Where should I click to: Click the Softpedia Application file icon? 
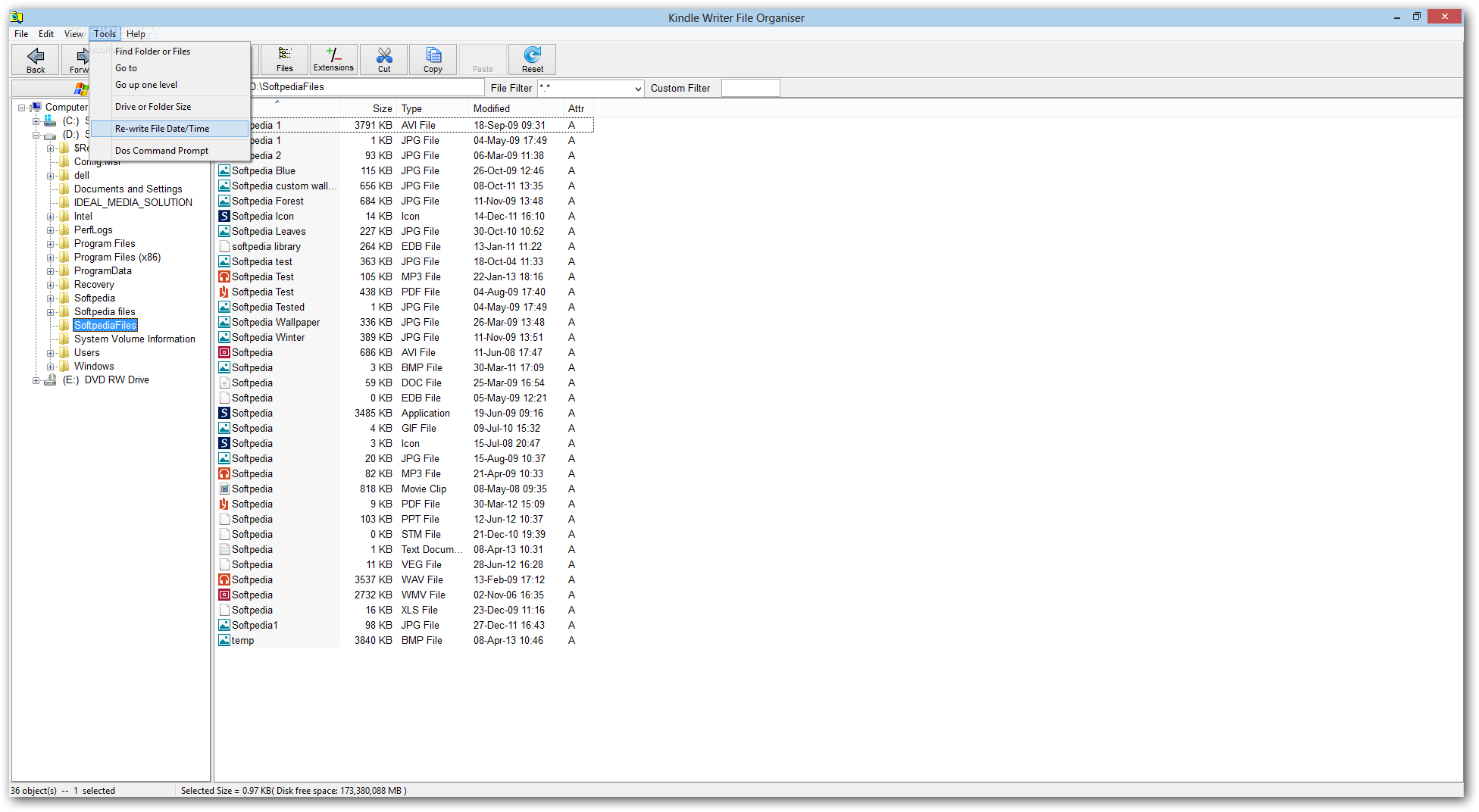click(x=224, y=414)
